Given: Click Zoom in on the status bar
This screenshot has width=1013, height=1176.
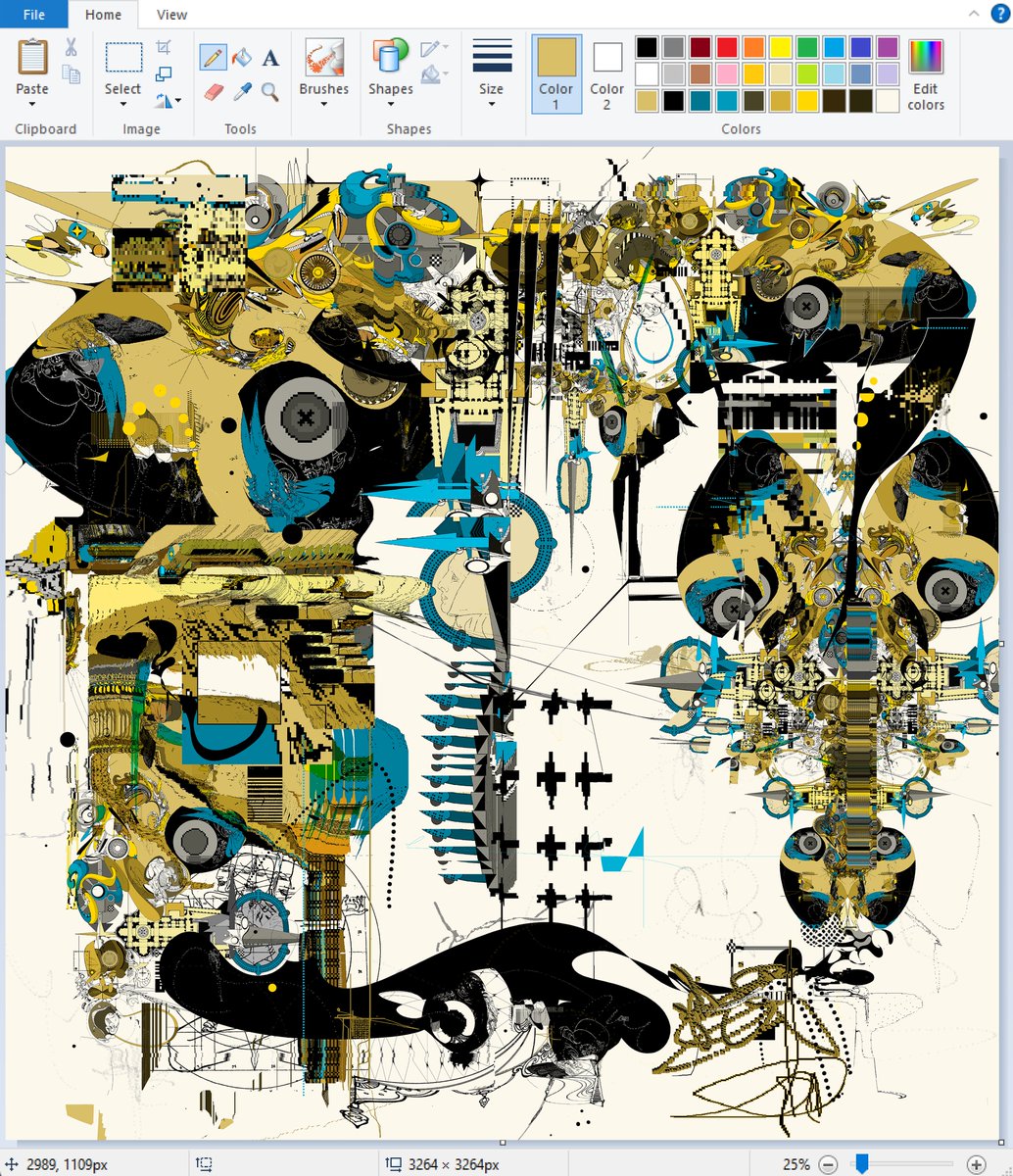Looking at the screenshot, I should [976, 1165].
